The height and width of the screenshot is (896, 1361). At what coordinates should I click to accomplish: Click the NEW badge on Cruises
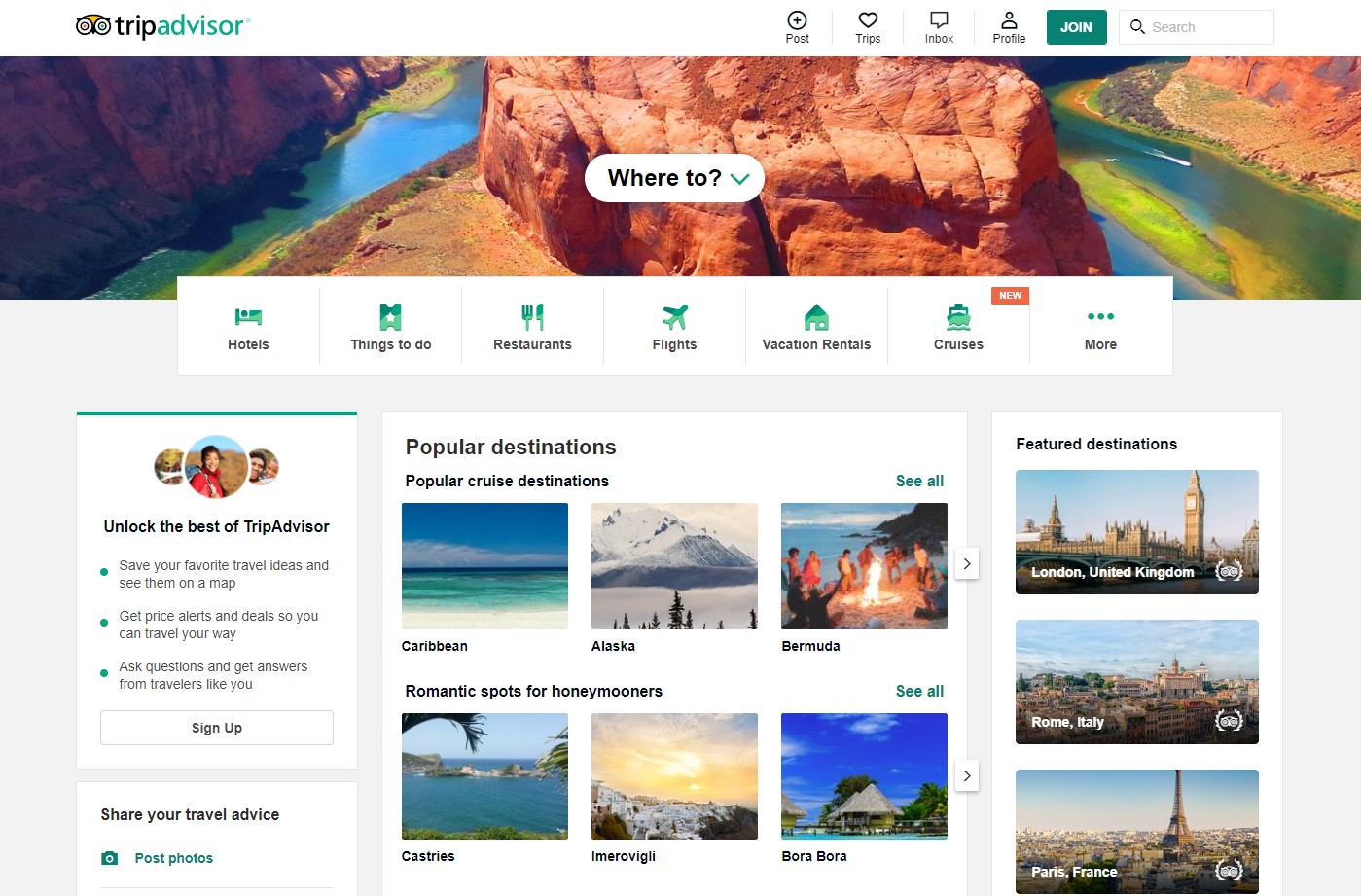pyautogui.click(x=1010, y=296)
